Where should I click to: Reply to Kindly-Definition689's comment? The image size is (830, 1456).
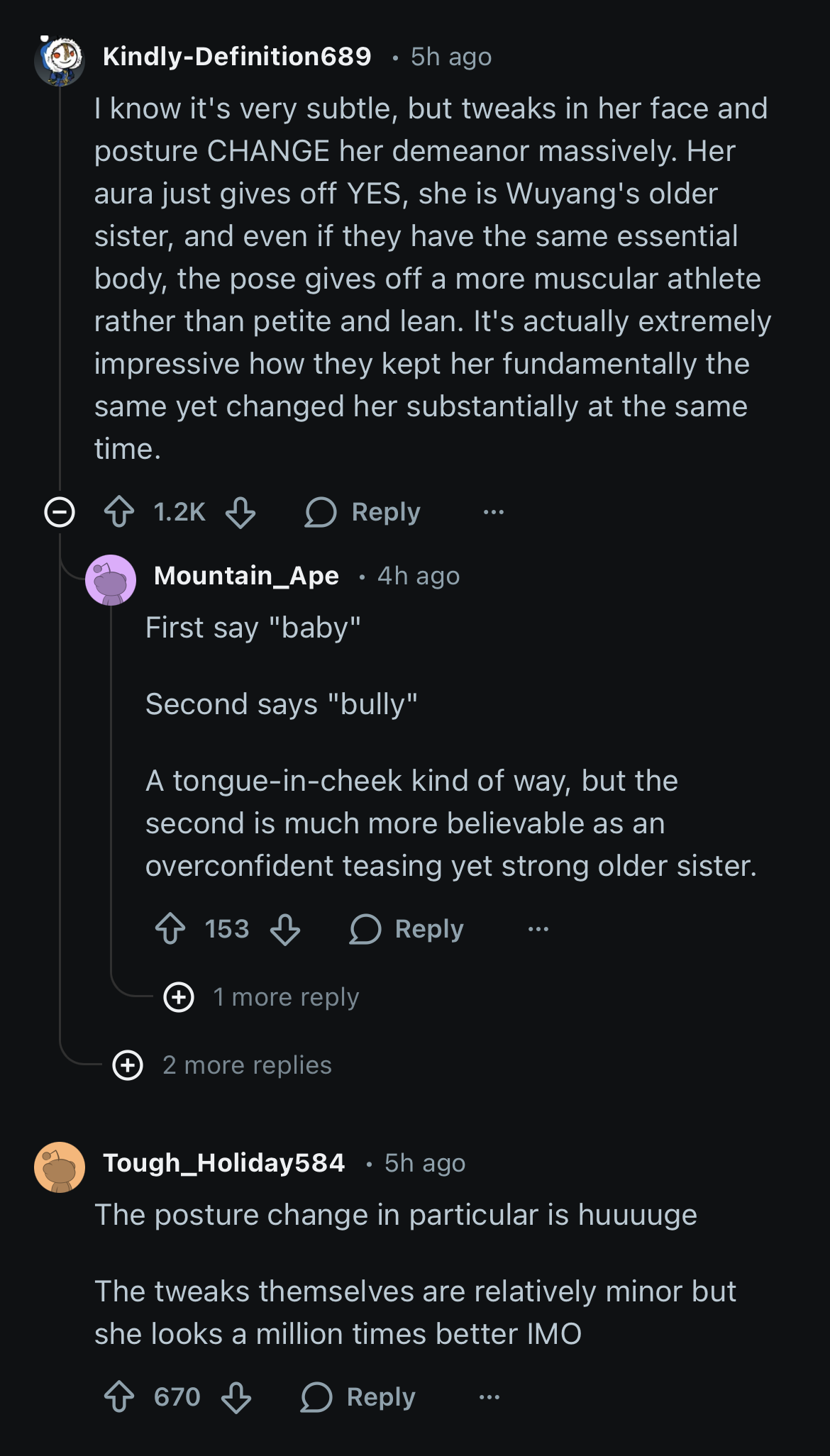(x=363, y=512)
